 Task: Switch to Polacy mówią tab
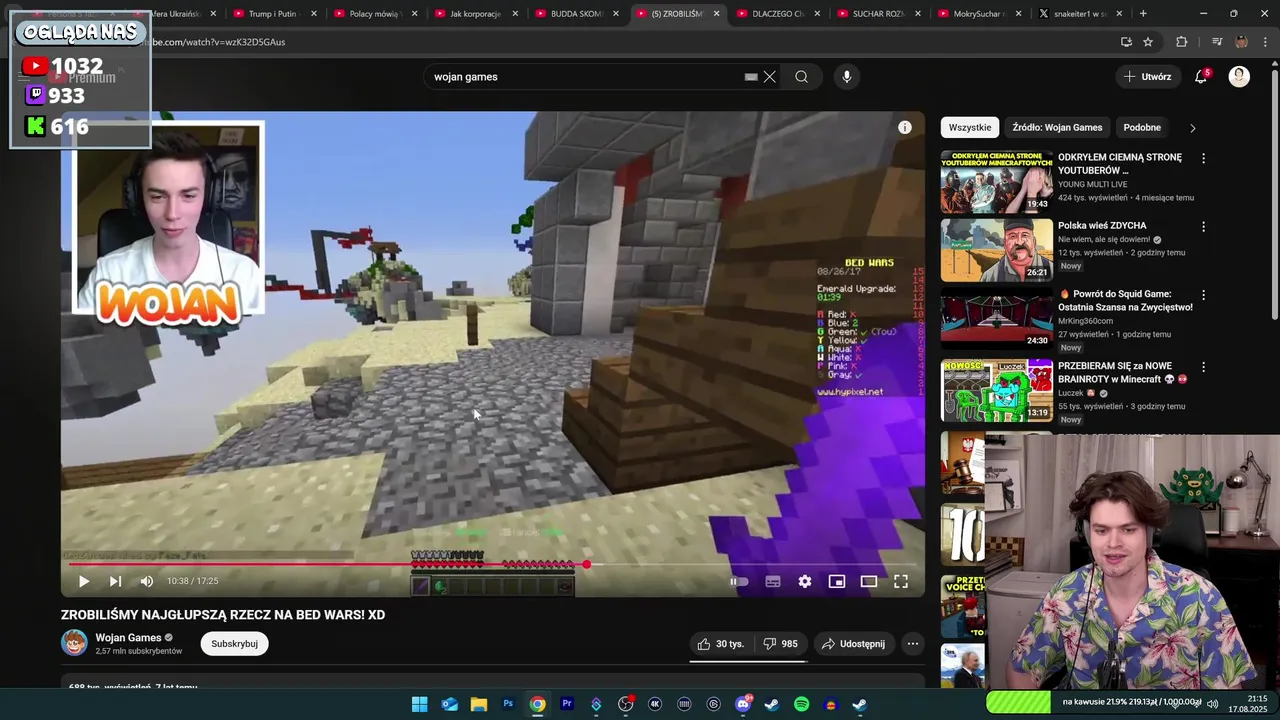point(374,14)
